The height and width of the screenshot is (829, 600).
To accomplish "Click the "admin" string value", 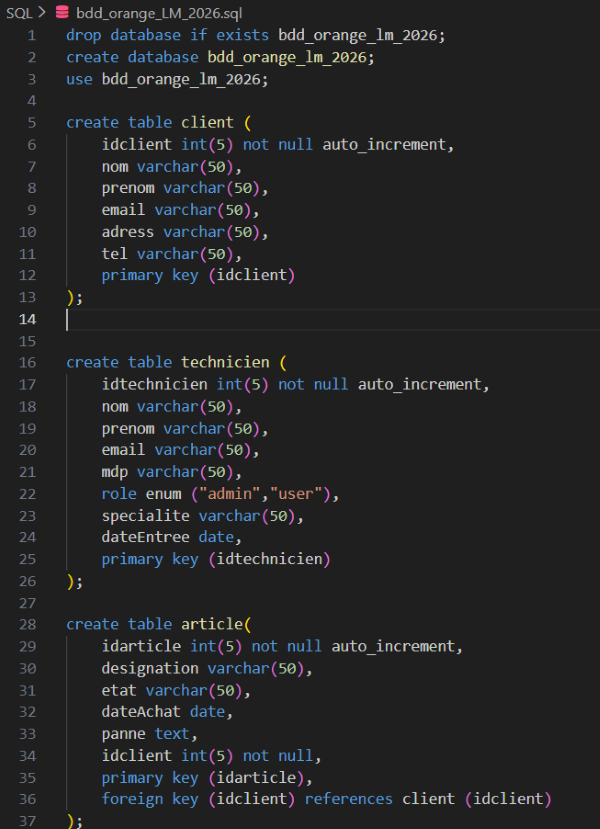I will click(x=229, y=494).
